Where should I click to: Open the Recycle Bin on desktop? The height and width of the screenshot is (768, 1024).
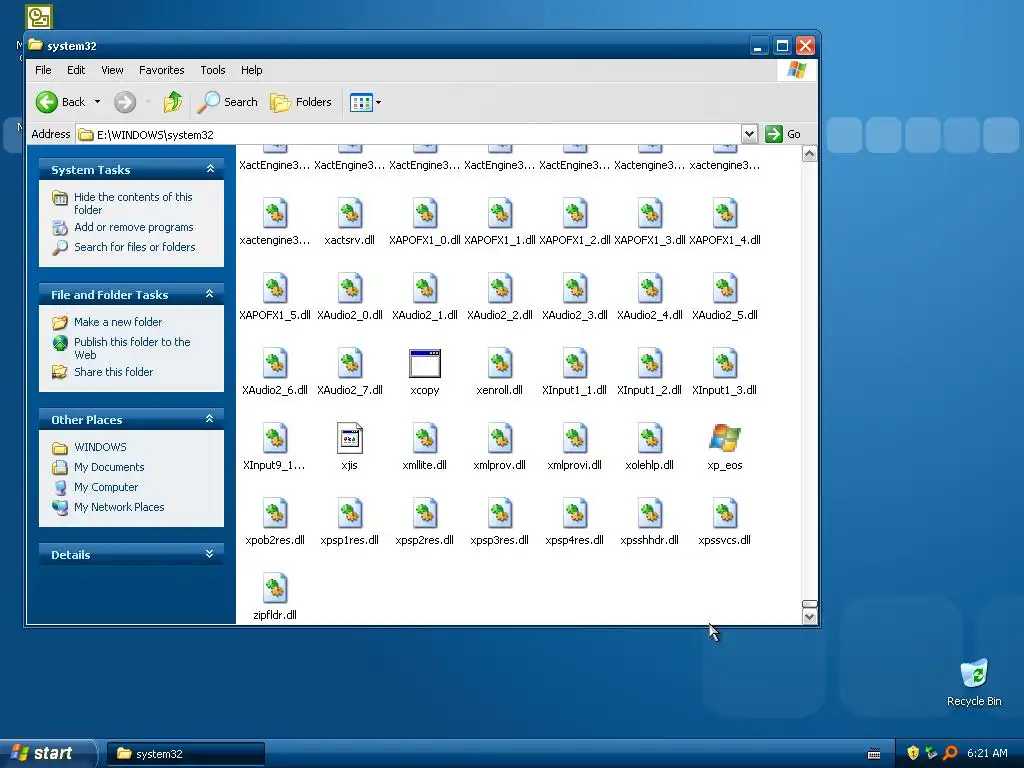pyautogui.click(x=974, y=682)
